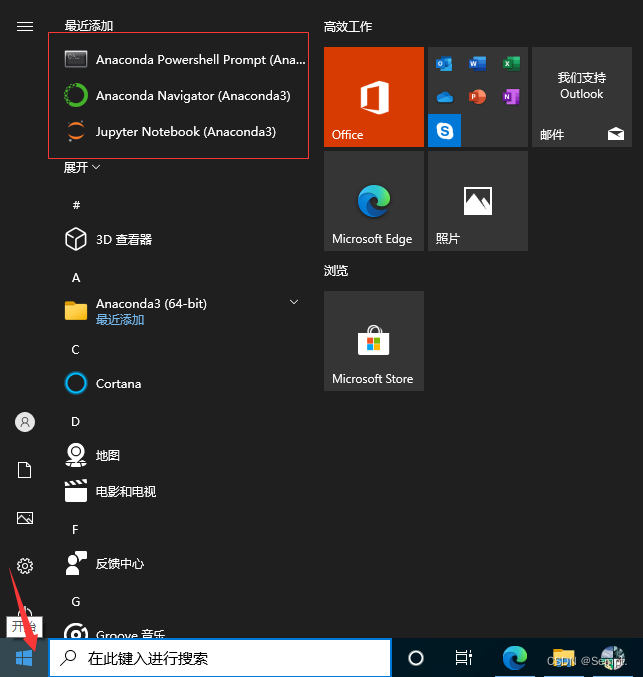Click the Cortana circle on taskbar
643x677 pixels.
click(416, 658)
